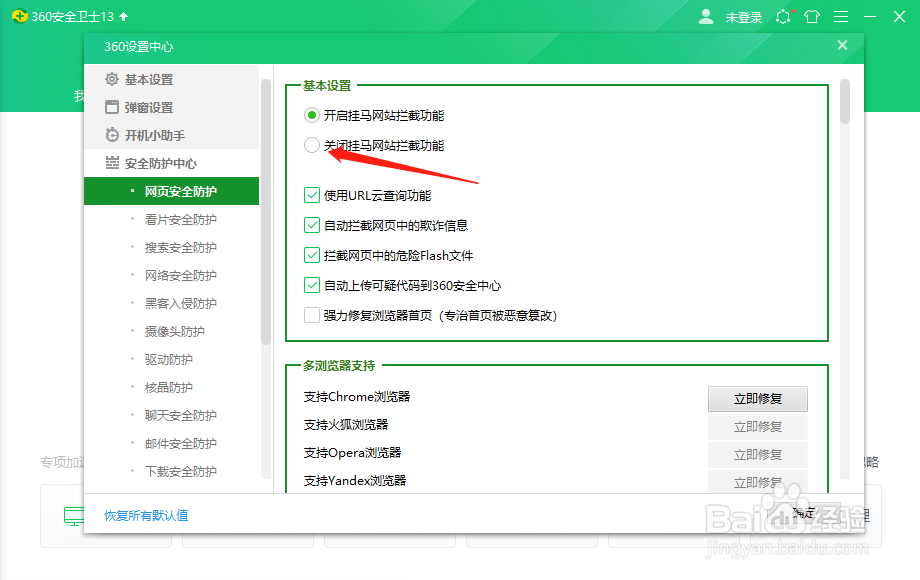The width and height of the screenshot is (920, 580).
Task: Click the sidebar list vertical scrollbar
Action: [266, 211]
